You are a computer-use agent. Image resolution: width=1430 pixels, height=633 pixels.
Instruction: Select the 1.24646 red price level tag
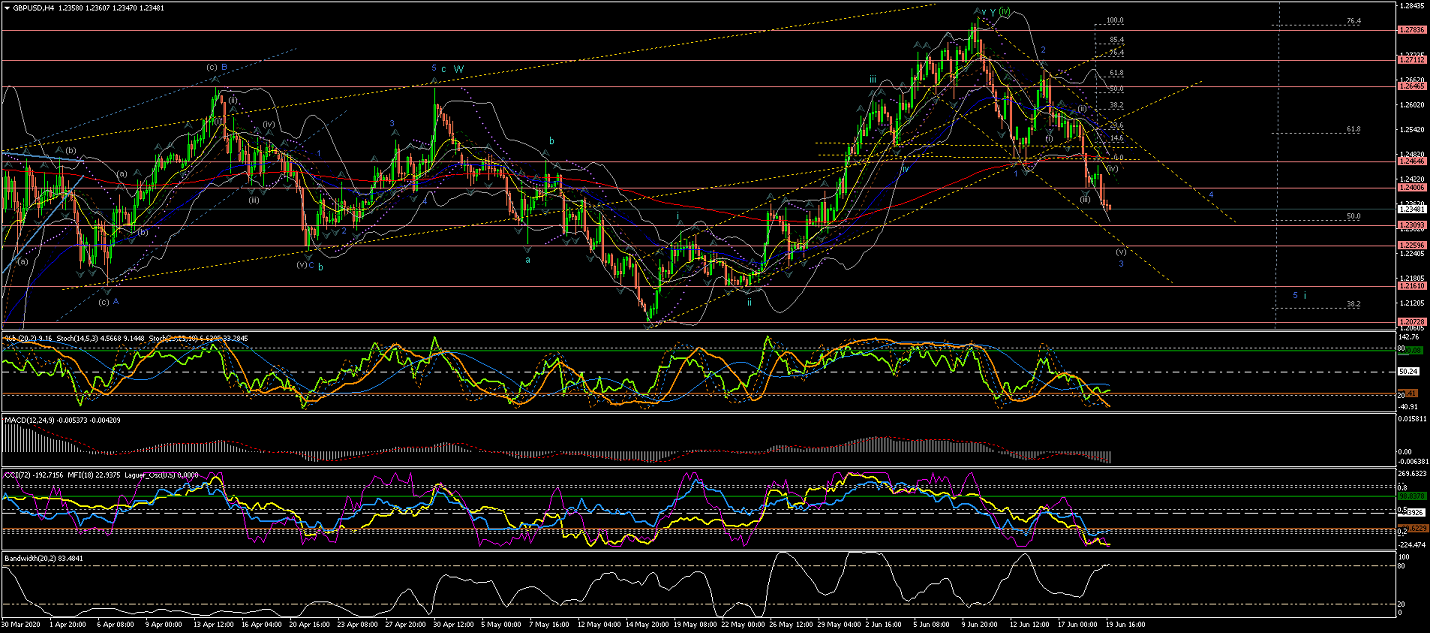click(x=1411, y=161)
